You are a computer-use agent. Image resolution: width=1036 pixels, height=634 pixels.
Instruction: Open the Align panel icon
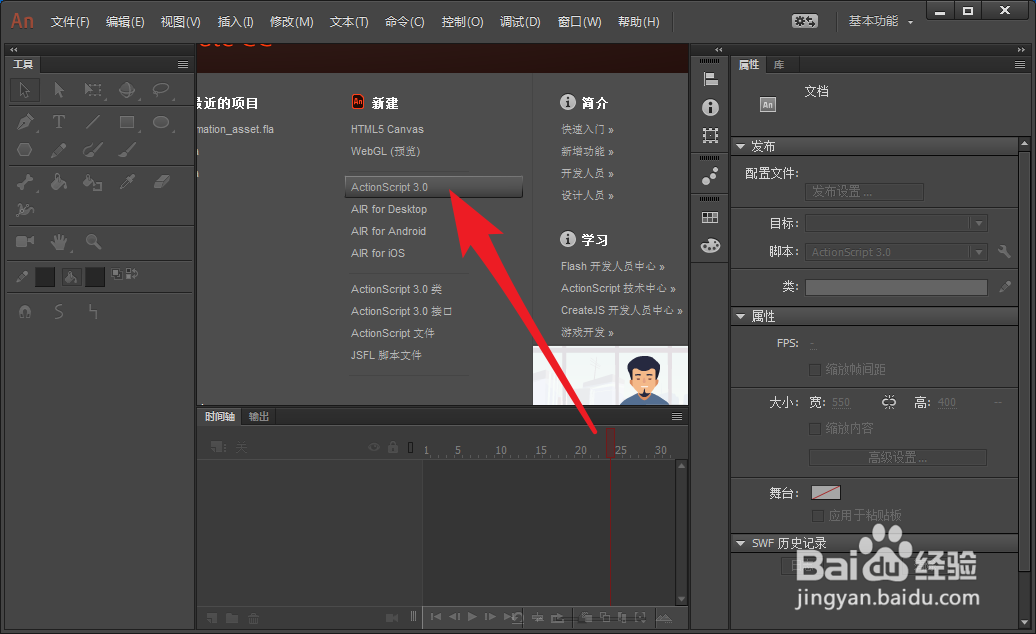710,79
